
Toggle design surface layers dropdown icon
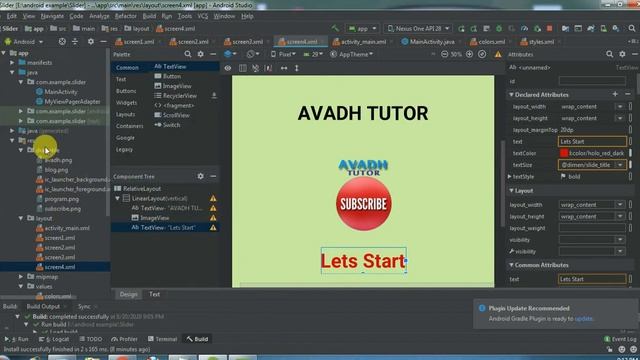230,54
